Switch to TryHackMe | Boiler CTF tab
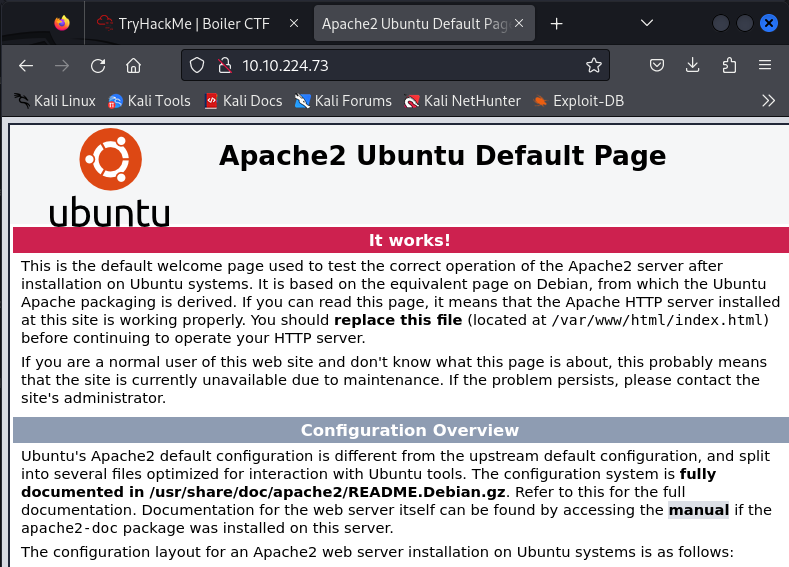Viewport: 789px width, 567px height. tap(194, 23)
